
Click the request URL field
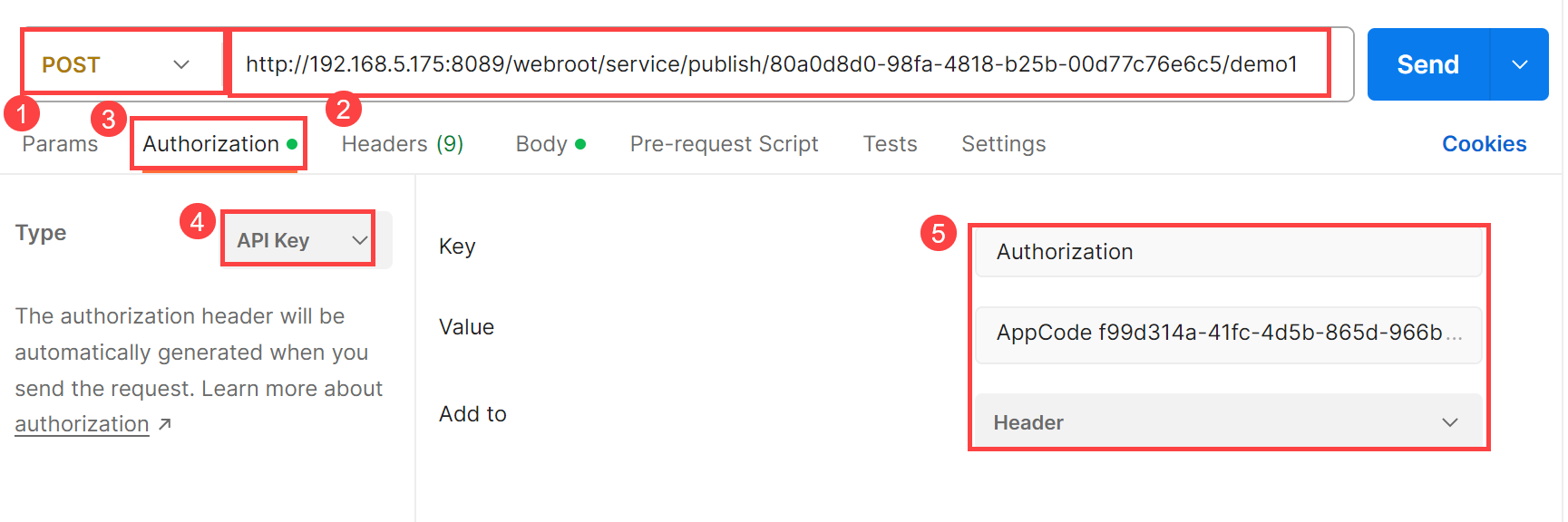tap(771, 64)
